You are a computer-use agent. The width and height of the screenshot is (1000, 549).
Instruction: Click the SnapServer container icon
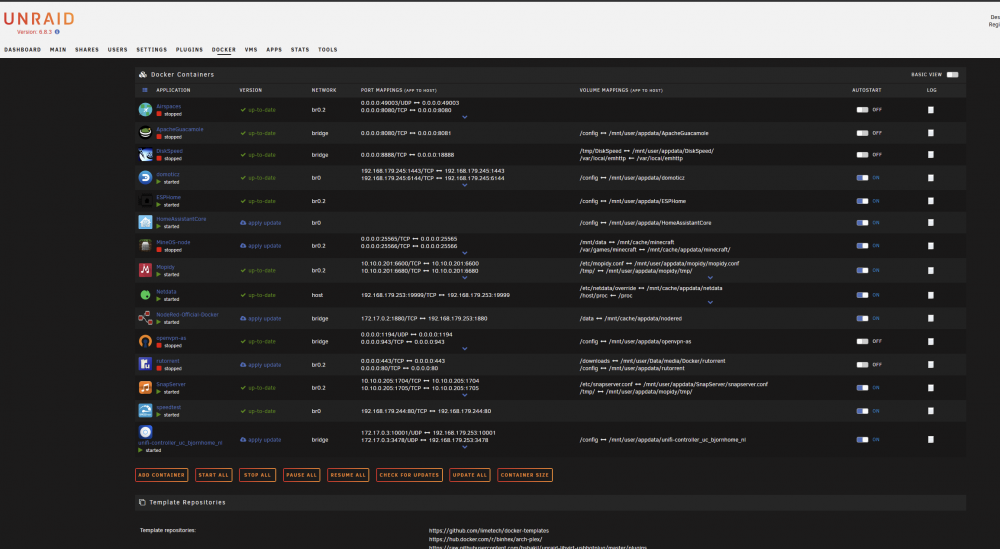145,388
